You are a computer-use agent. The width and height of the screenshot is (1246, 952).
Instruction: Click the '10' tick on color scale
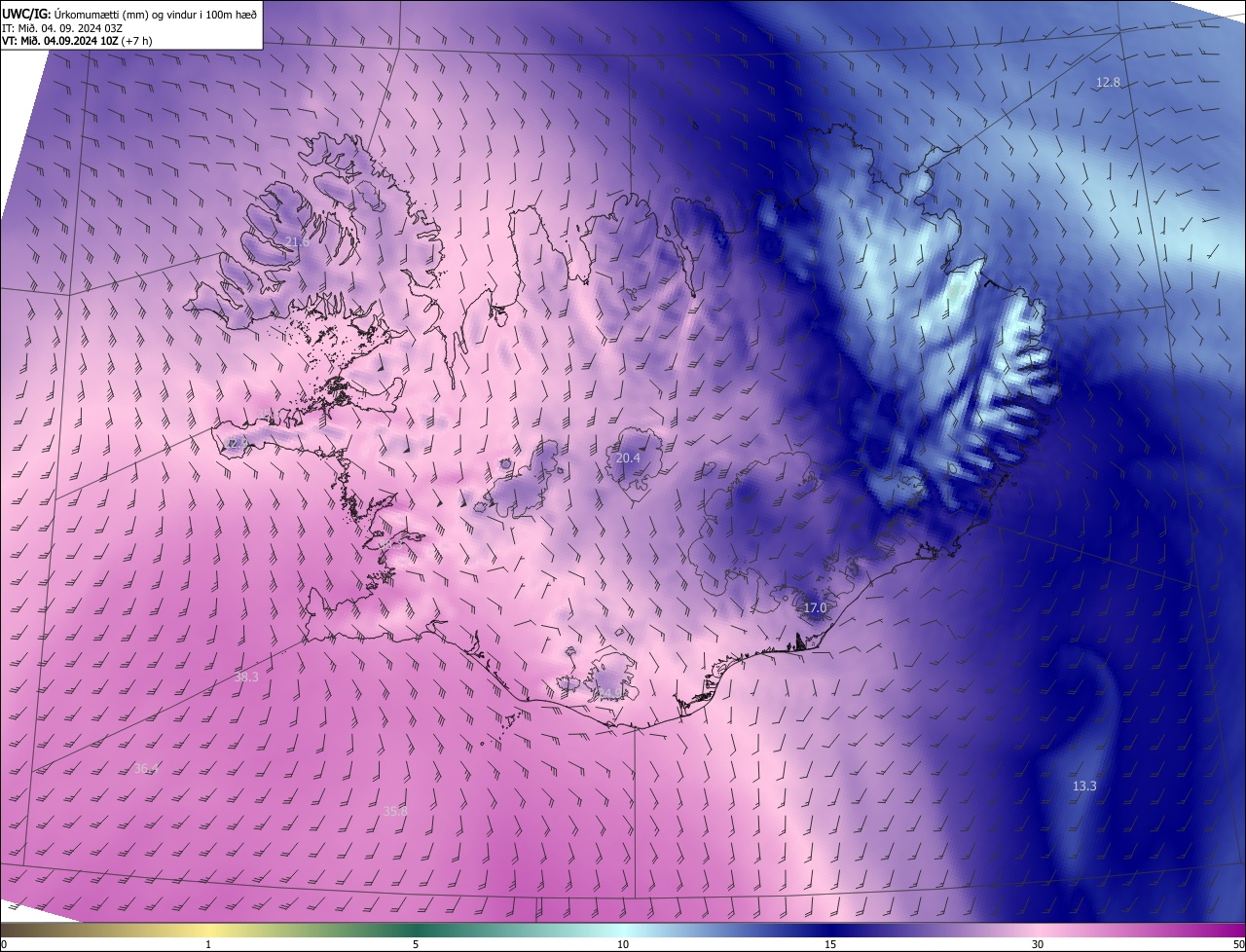(x=623, y=944)
